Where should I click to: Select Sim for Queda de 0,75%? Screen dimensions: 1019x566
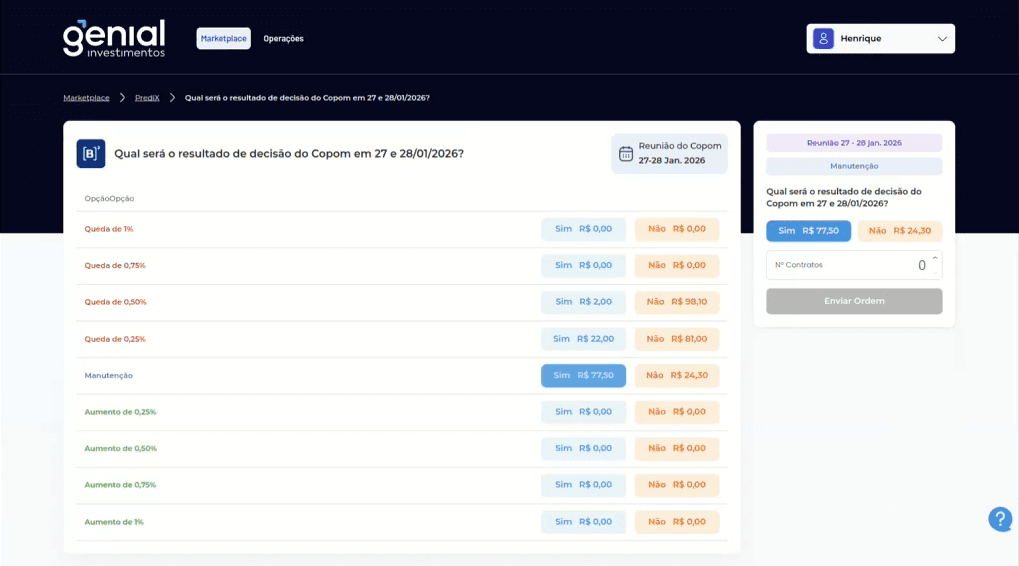(584, 265)
